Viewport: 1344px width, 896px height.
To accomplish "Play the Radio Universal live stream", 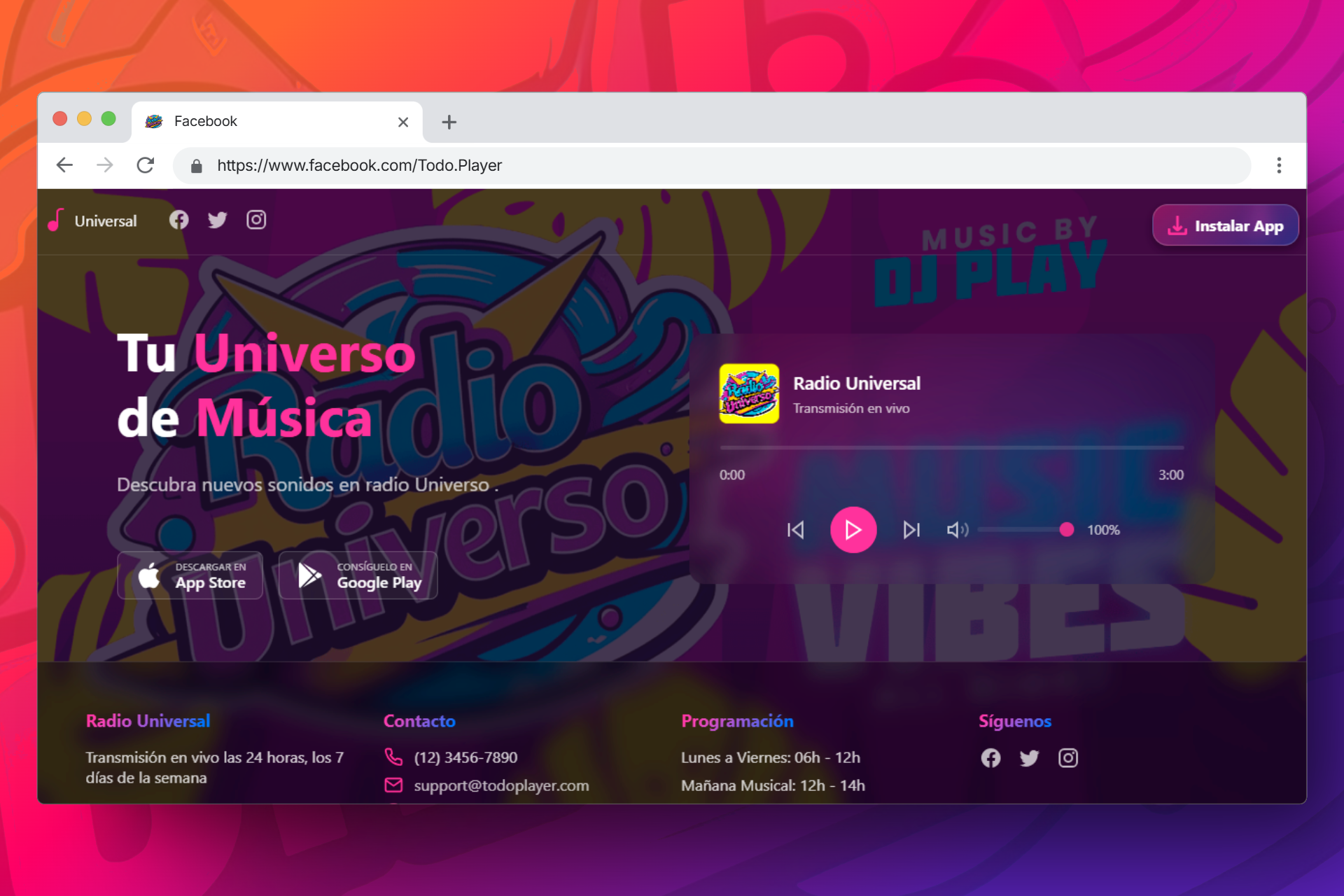I will click(853, 530).
